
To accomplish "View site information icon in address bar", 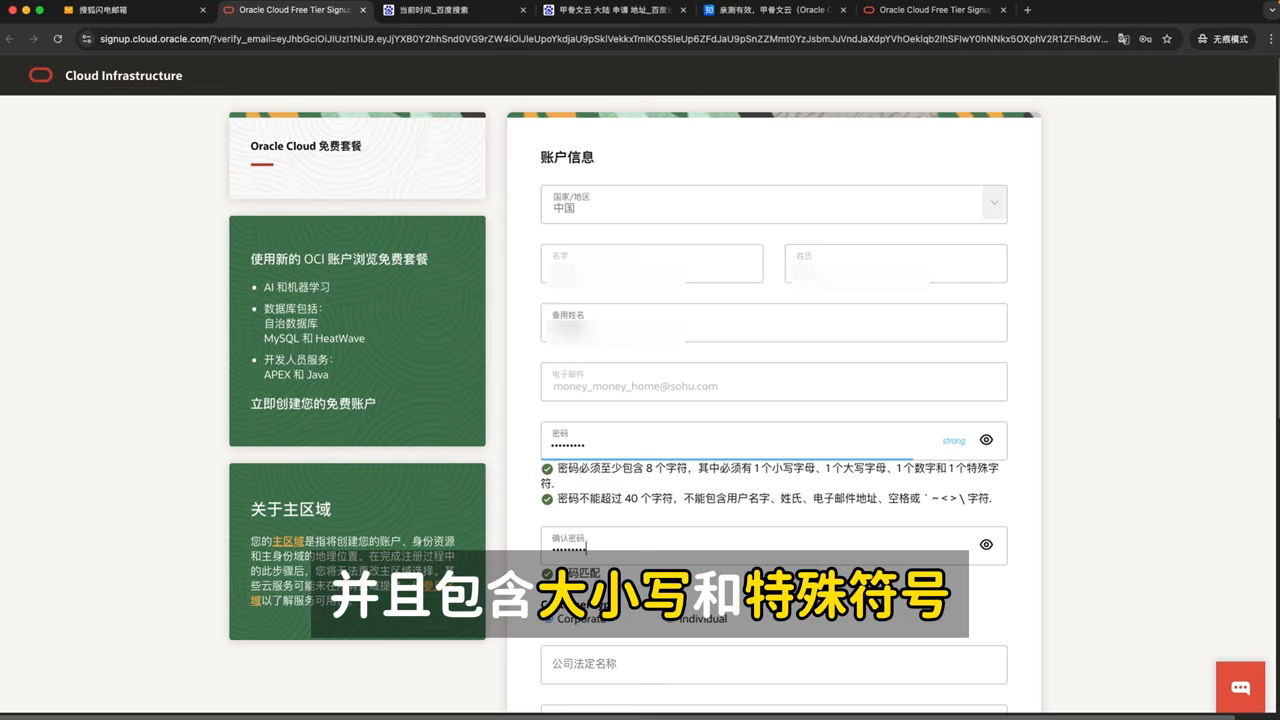I will tap(86, 39).
